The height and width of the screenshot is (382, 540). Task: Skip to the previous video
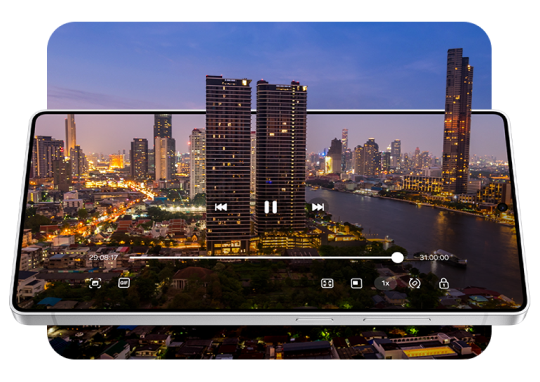(x=221, y=207)
